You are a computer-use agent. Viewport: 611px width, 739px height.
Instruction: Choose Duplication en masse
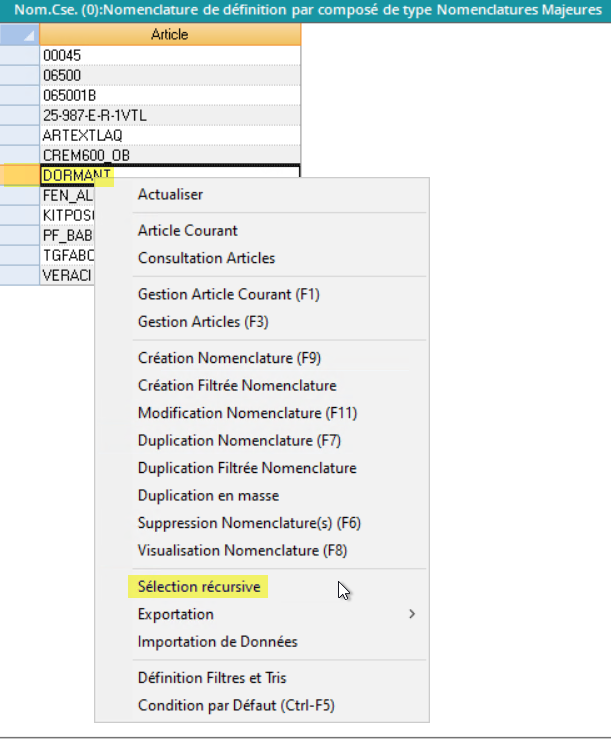coord(208,495)
